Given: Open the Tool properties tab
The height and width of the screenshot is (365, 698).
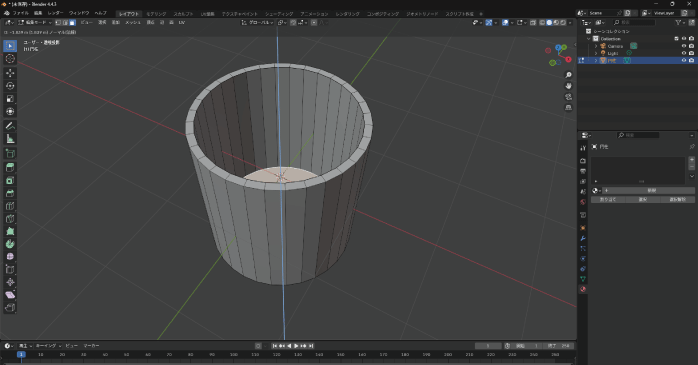Looking at the screenshot, I should pyautogui.click(x=583, y=148).
